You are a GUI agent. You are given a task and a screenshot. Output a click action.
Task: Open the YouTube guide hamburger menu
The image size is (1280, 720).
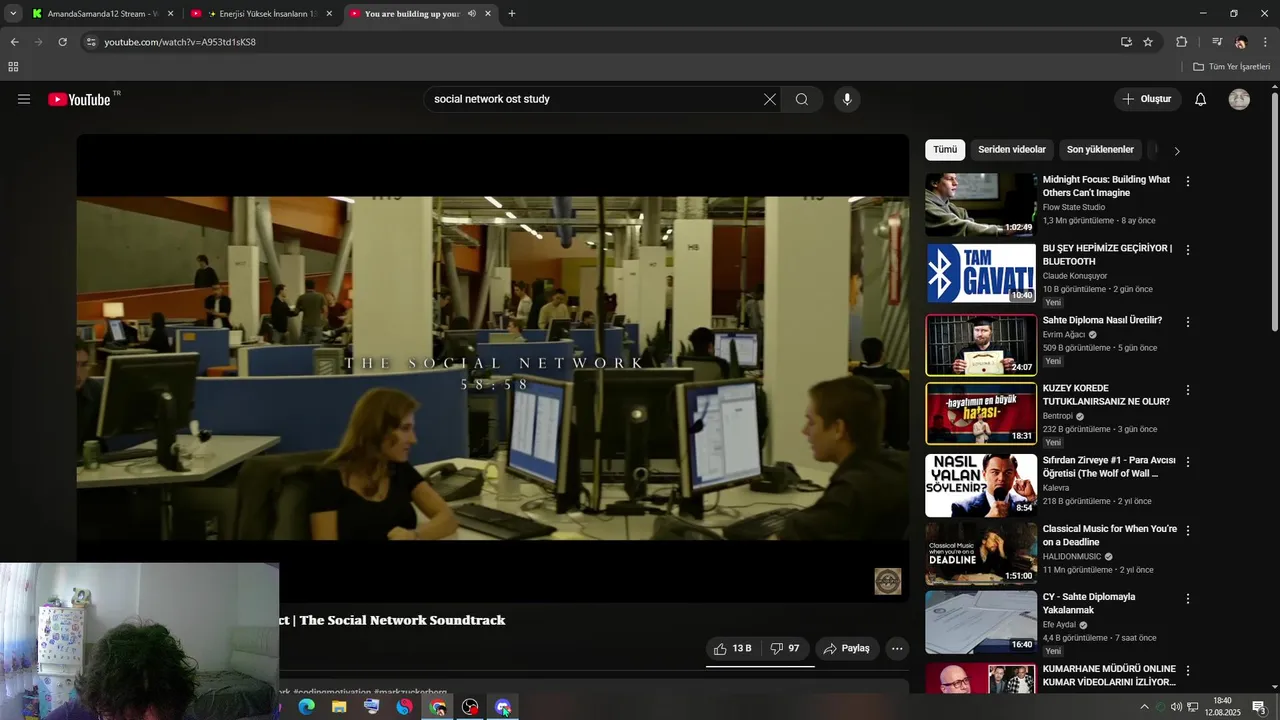(x=24, y=99)
